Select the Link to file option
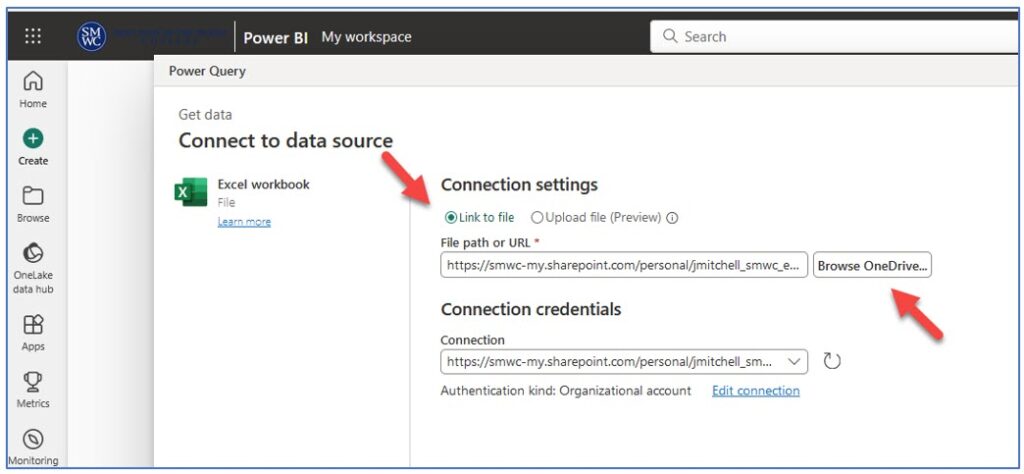Viewport: 1024px width, 474px height. pos(479,217)
